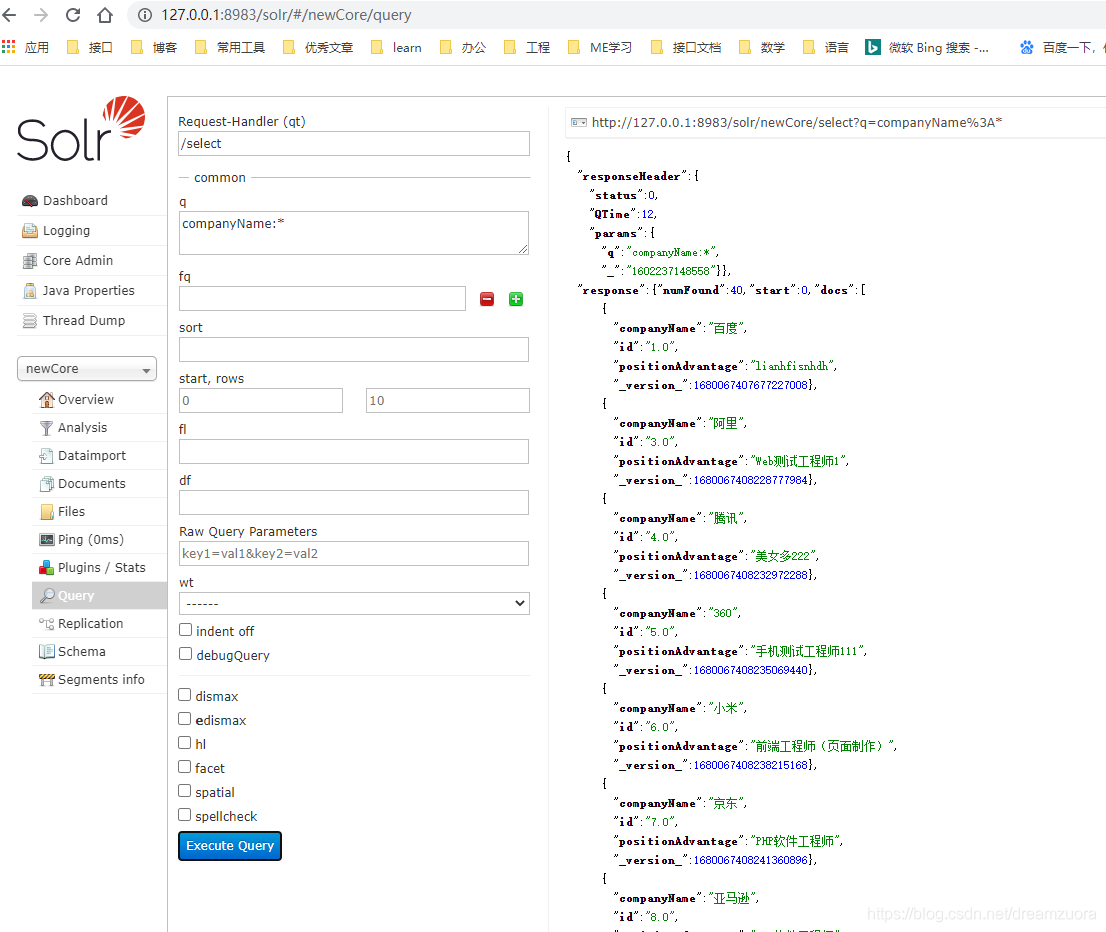Click the Ping monitor icon
Viewport: 1106px width, 932px height.
click(47, 540)
